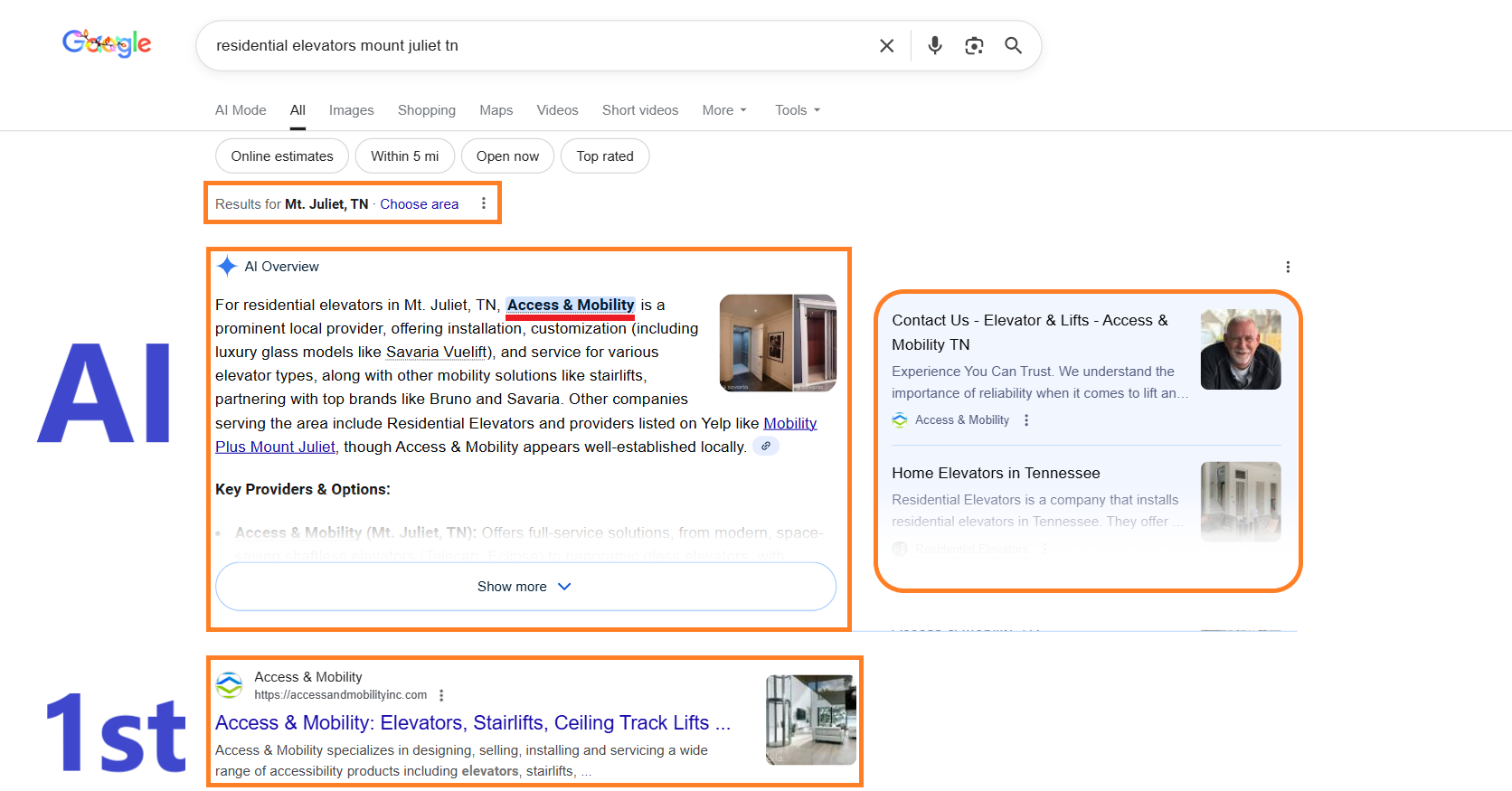This screenshot has height=791, width=1512.
Task: Click the Google logo
Action: click(x=107, y=42)
